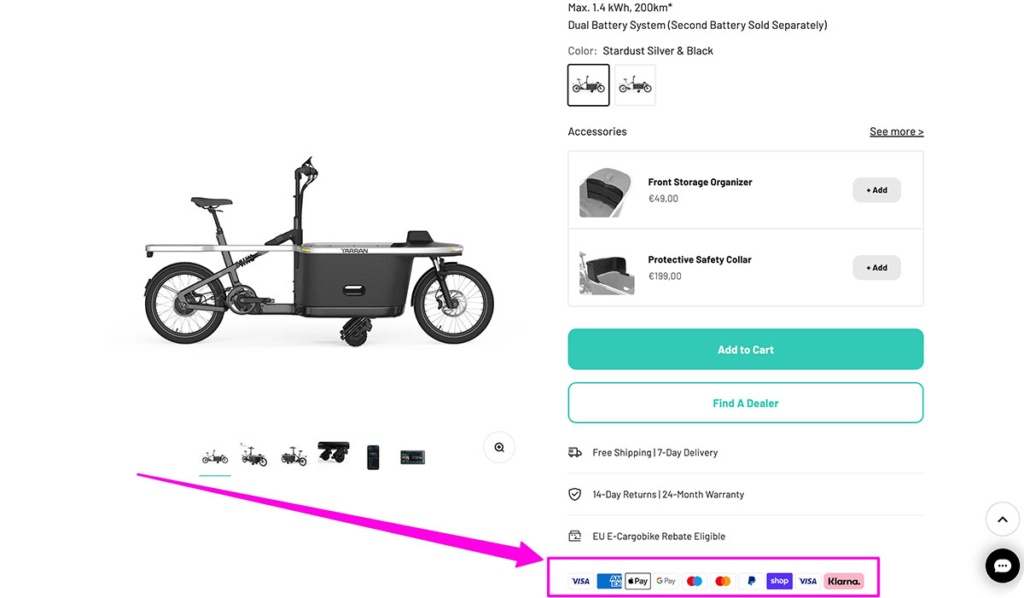
Task: Expand accessories via See more link
Action: [896, 132]
